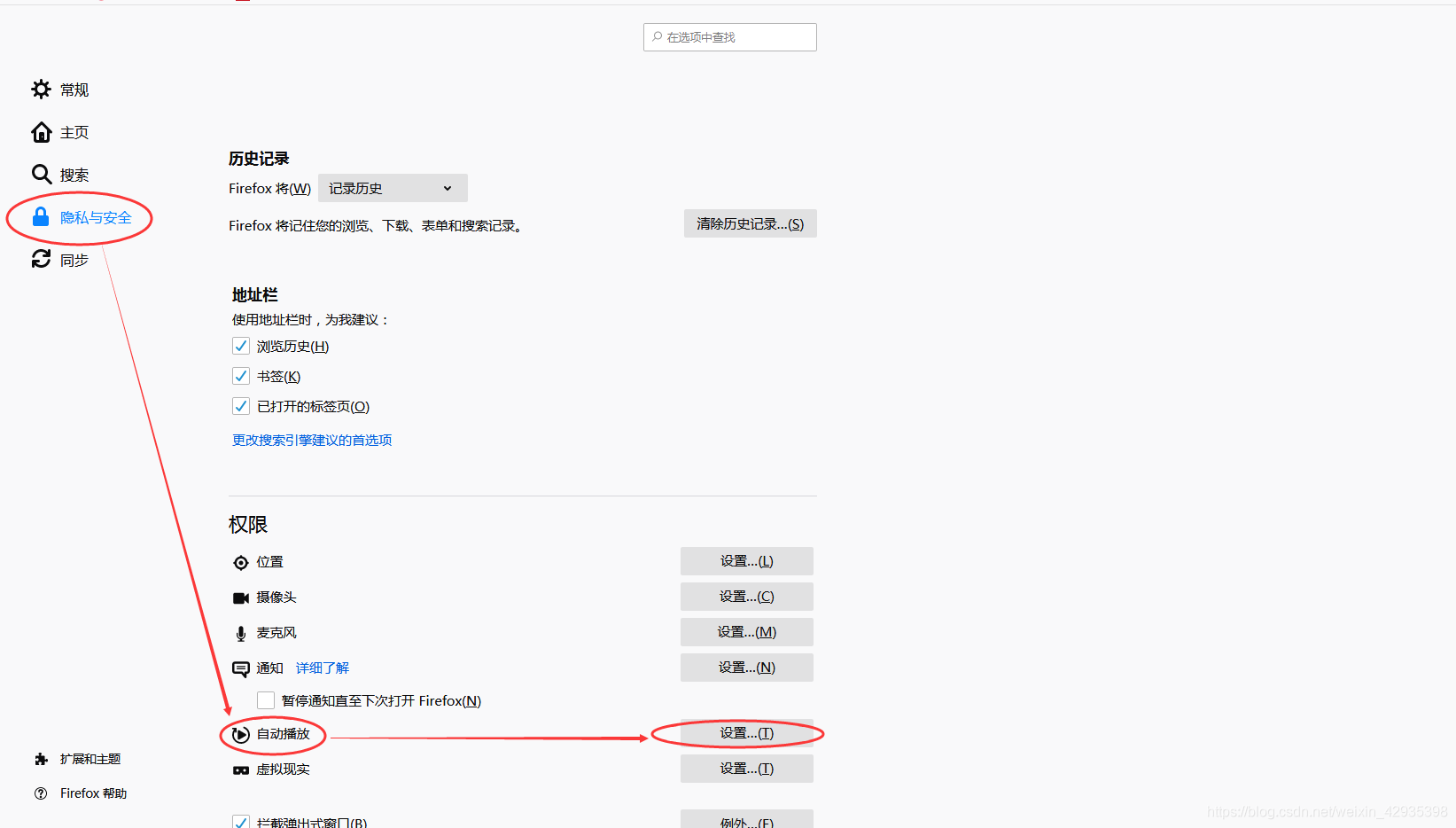Click the Firefox 帮助 question mark icon

point(41,793)
